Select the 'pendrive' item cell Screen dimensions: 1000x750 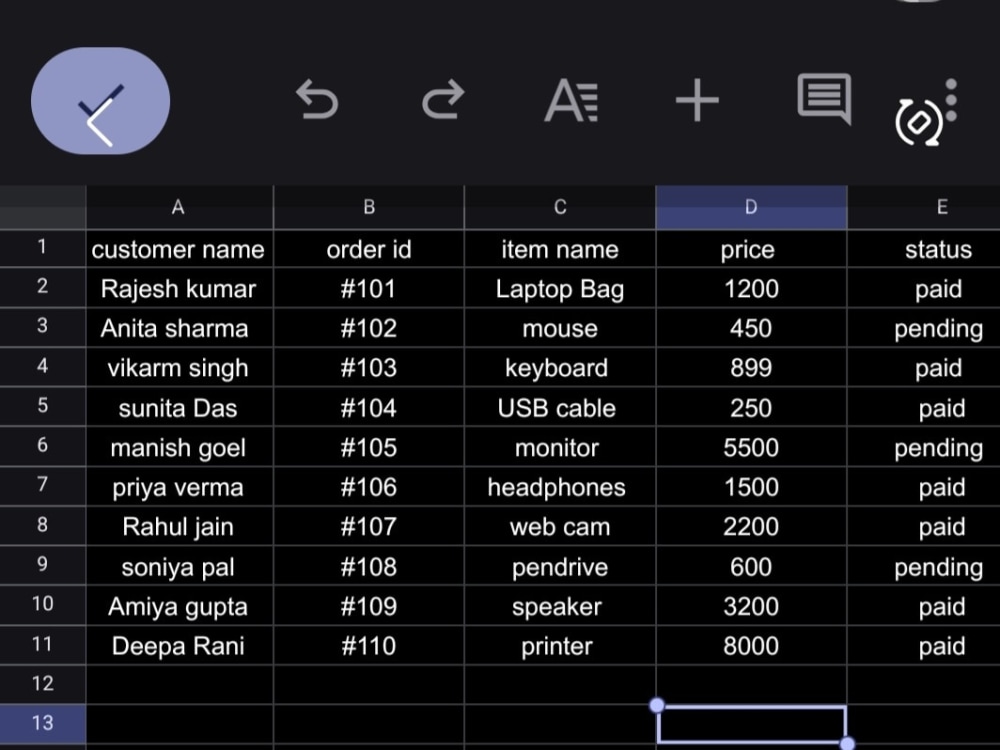click(x=560, y=567)
